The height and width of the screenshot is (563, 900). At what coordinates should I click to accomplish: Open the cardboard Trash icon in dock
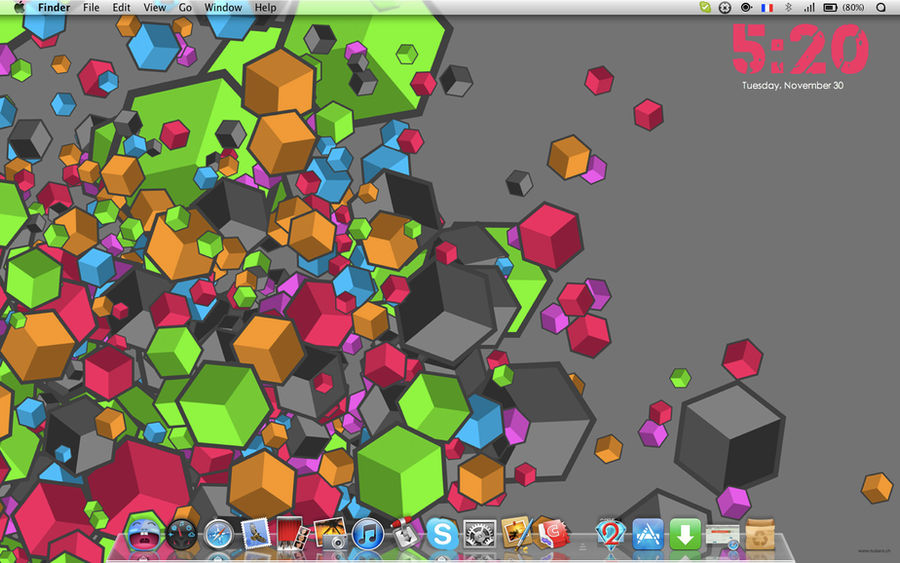[x=759, y=534]
